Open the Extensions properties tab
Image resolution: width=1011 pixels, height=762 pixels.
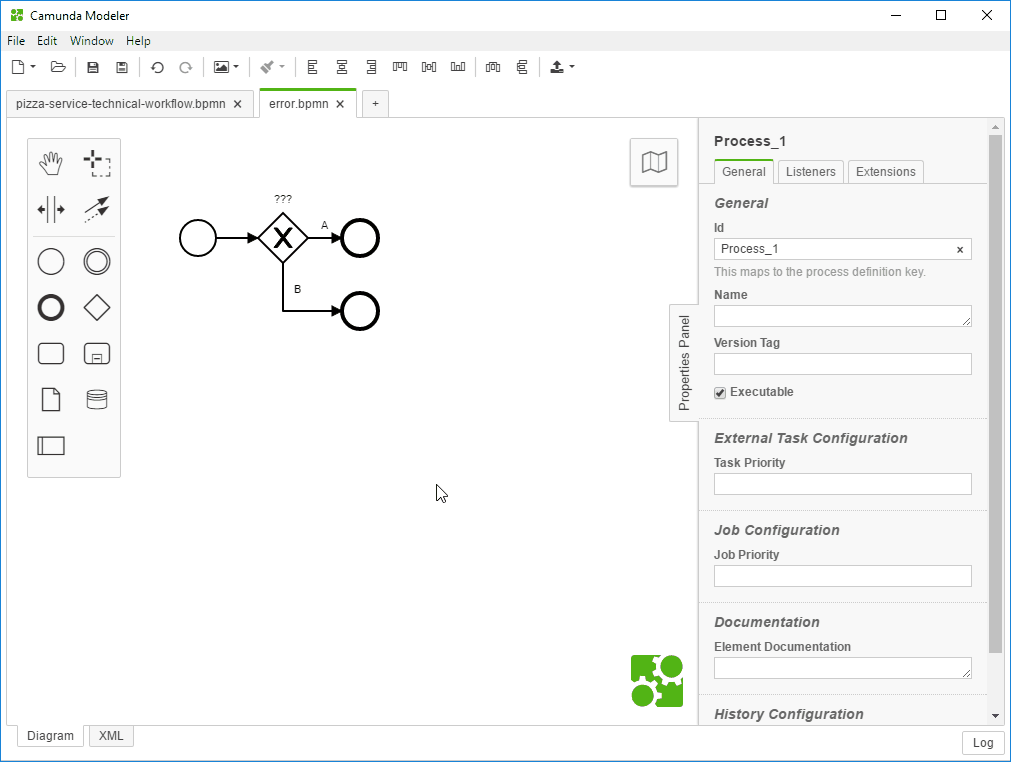[x=885, y=171]
